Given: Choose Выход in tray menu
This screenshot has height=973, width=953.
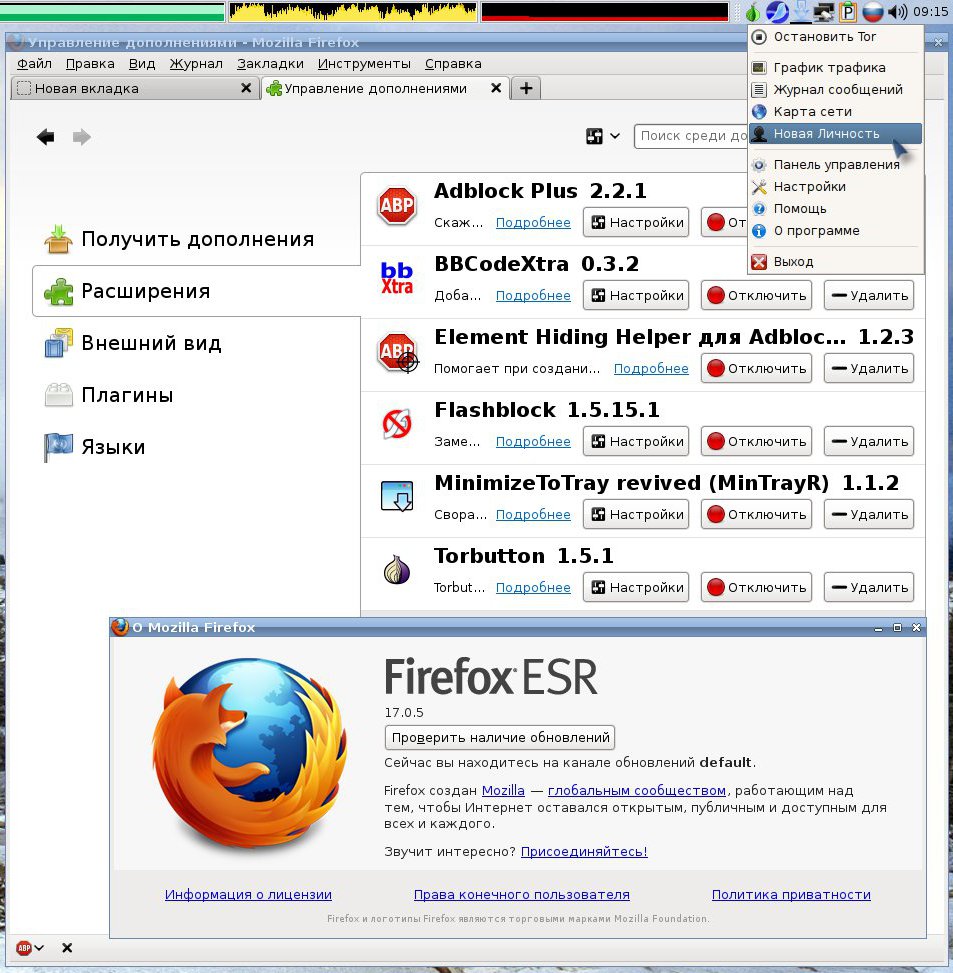Looking at the screenshot, I should point(836,262).
